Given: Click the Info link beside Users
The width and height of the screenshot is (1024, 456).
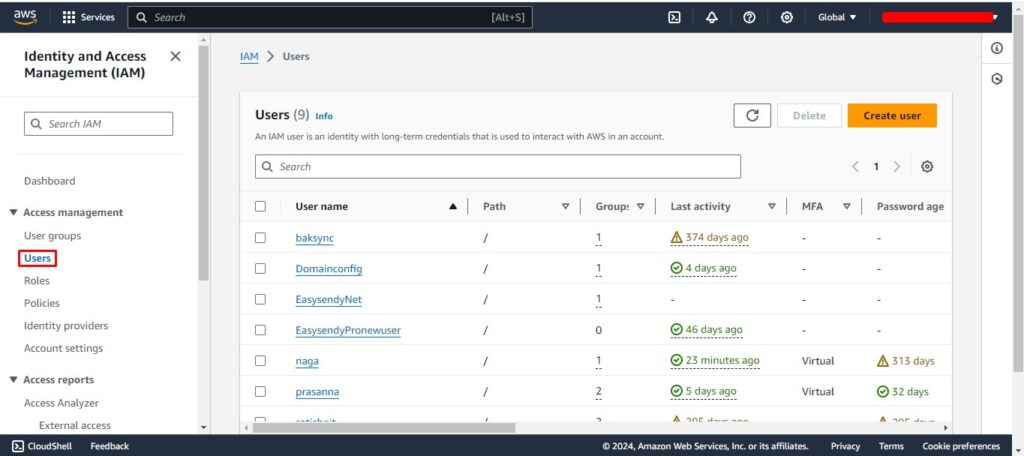Looking at the screenshot, I should (x=324, y=116).
